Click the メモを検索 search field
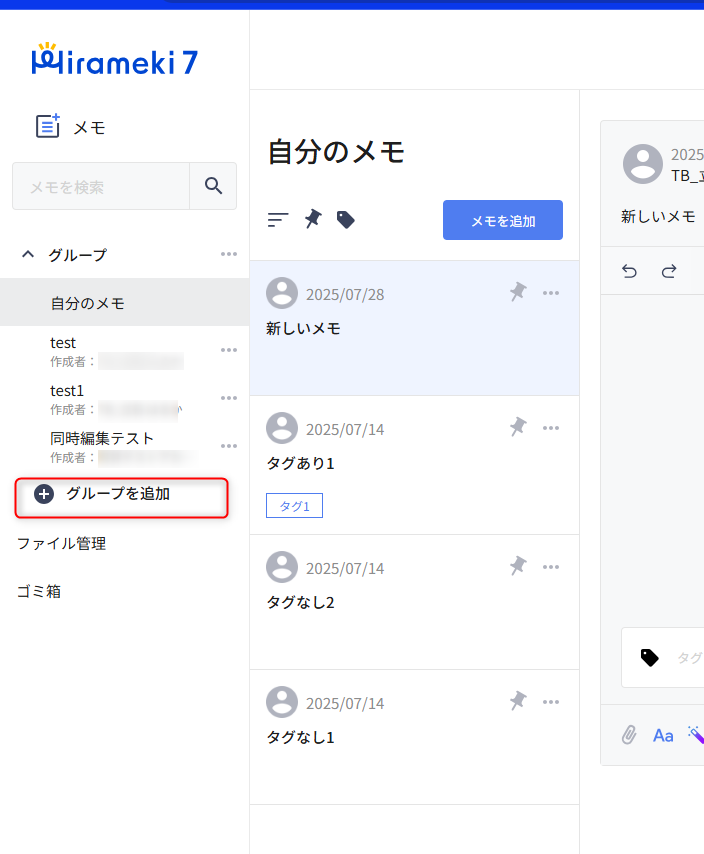This screenshot has height=854, width=704. pos(101,186)
